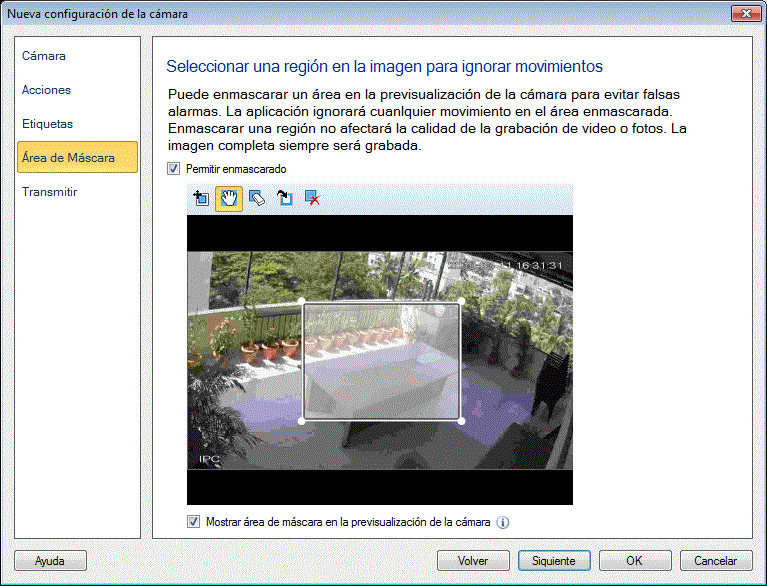Screen dimensions: 767x586
Task: Select the hand move tool
Action: pos(229,198)
